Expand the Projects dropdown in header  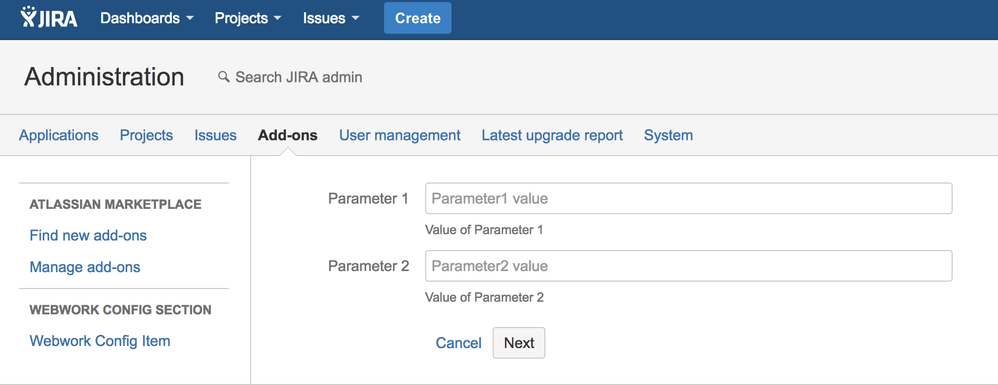pos(248,18)
